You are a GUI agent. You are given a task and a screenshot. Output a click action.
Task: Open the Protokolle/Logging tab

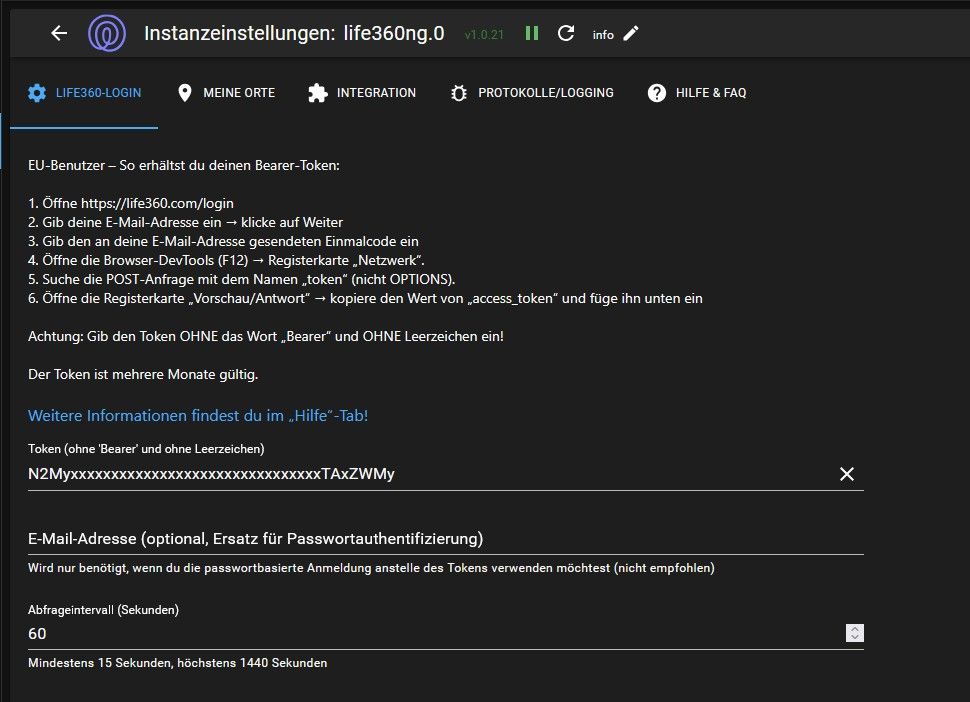coord(545,93)
